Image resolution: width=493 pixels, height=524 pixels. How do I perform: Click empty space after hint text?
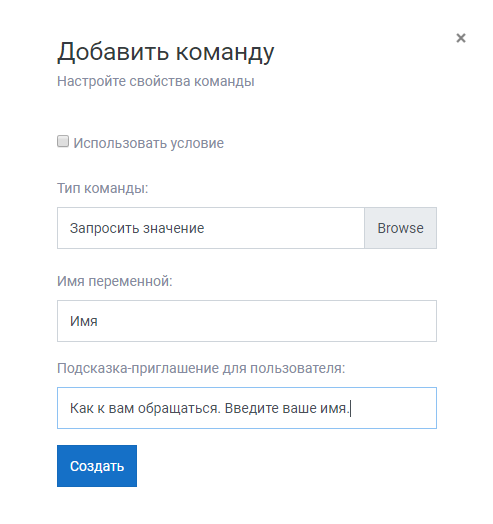[x=393, y=408]
